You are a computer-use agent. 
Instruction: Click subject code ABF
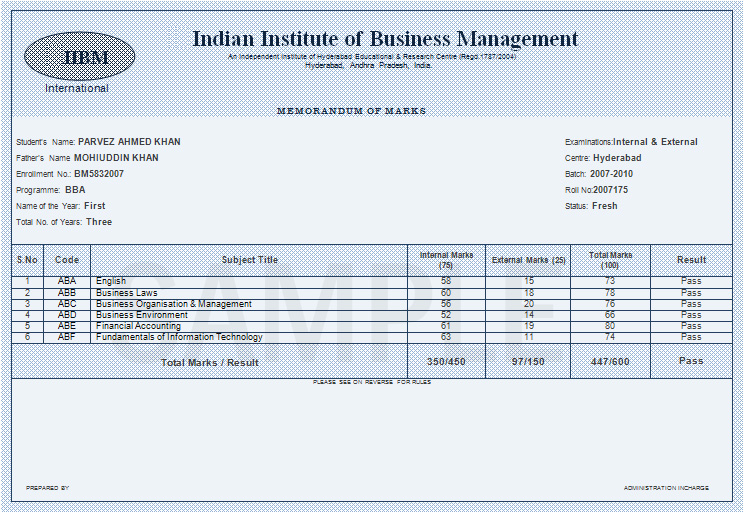click(x=67, y=337)
